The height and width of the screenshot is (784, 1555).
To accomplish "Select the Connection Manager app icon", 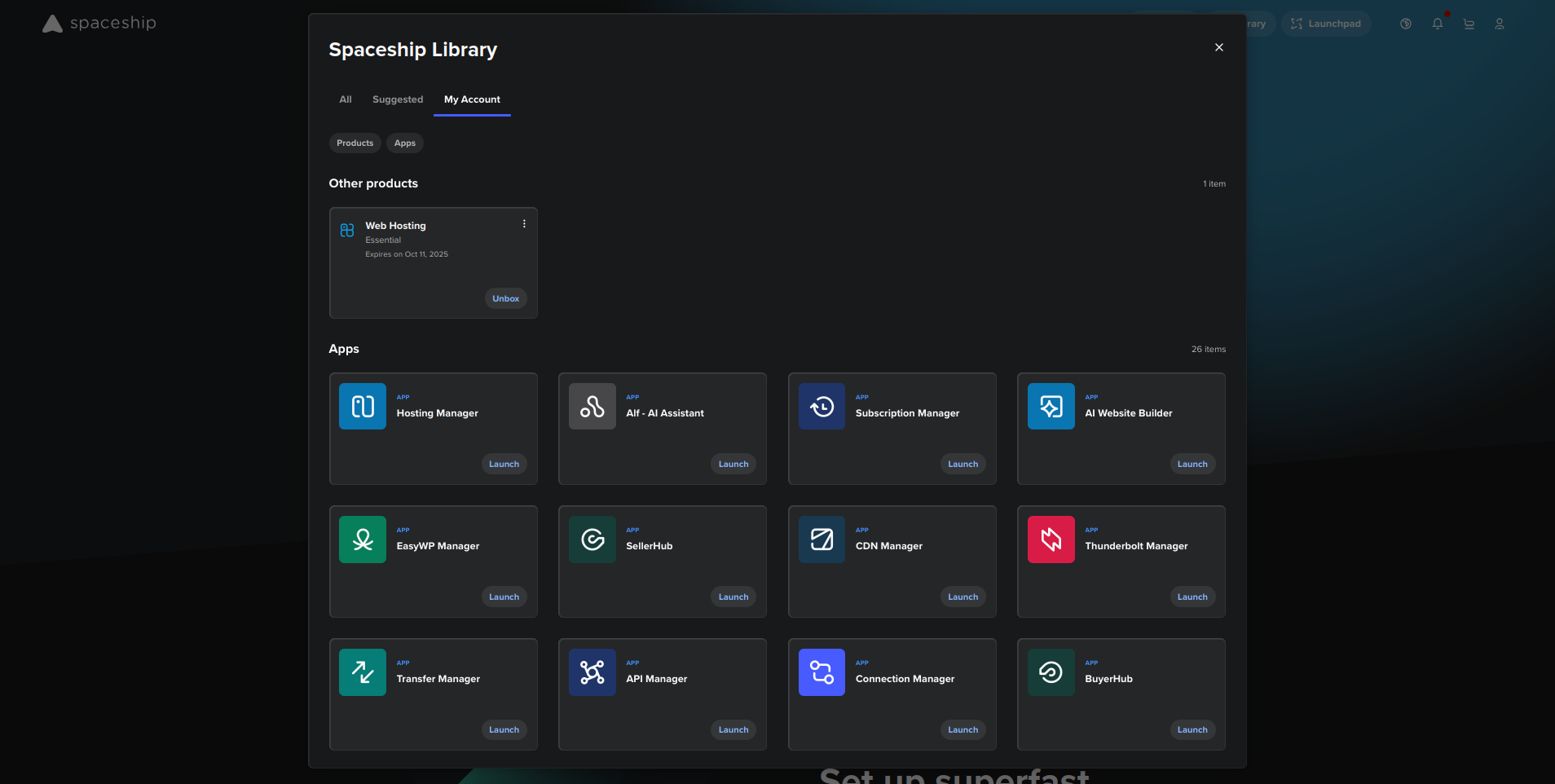I will [x=821, y=672].
